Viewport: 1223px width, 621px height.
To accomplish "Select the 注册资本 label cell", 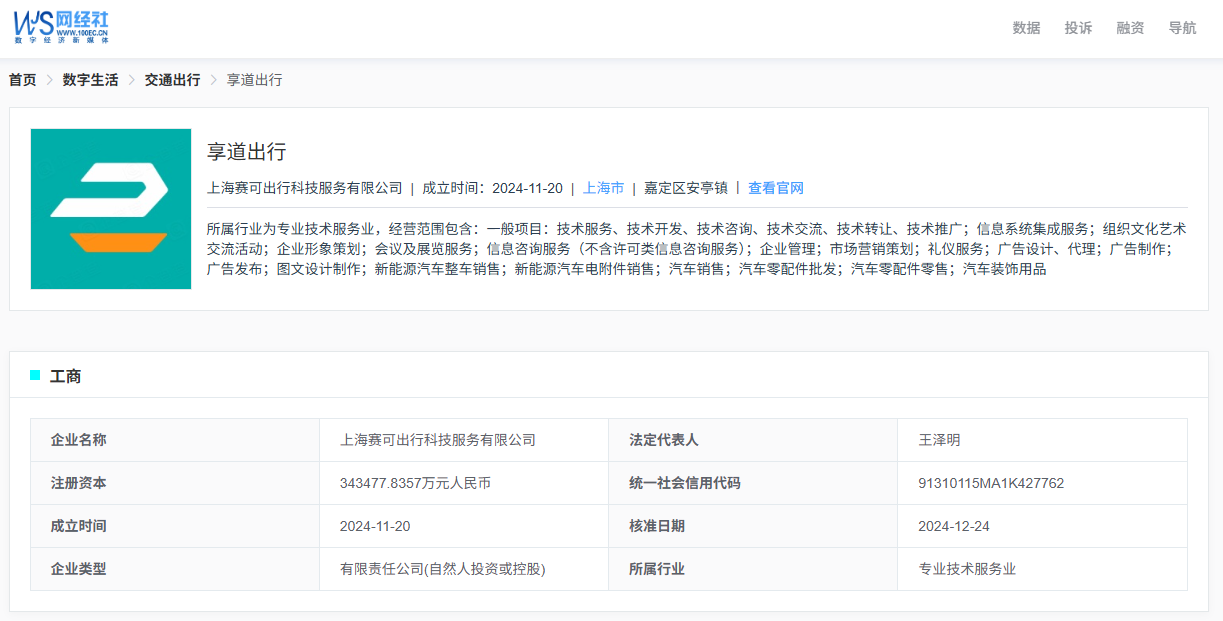I will click(x=175, y=483).
